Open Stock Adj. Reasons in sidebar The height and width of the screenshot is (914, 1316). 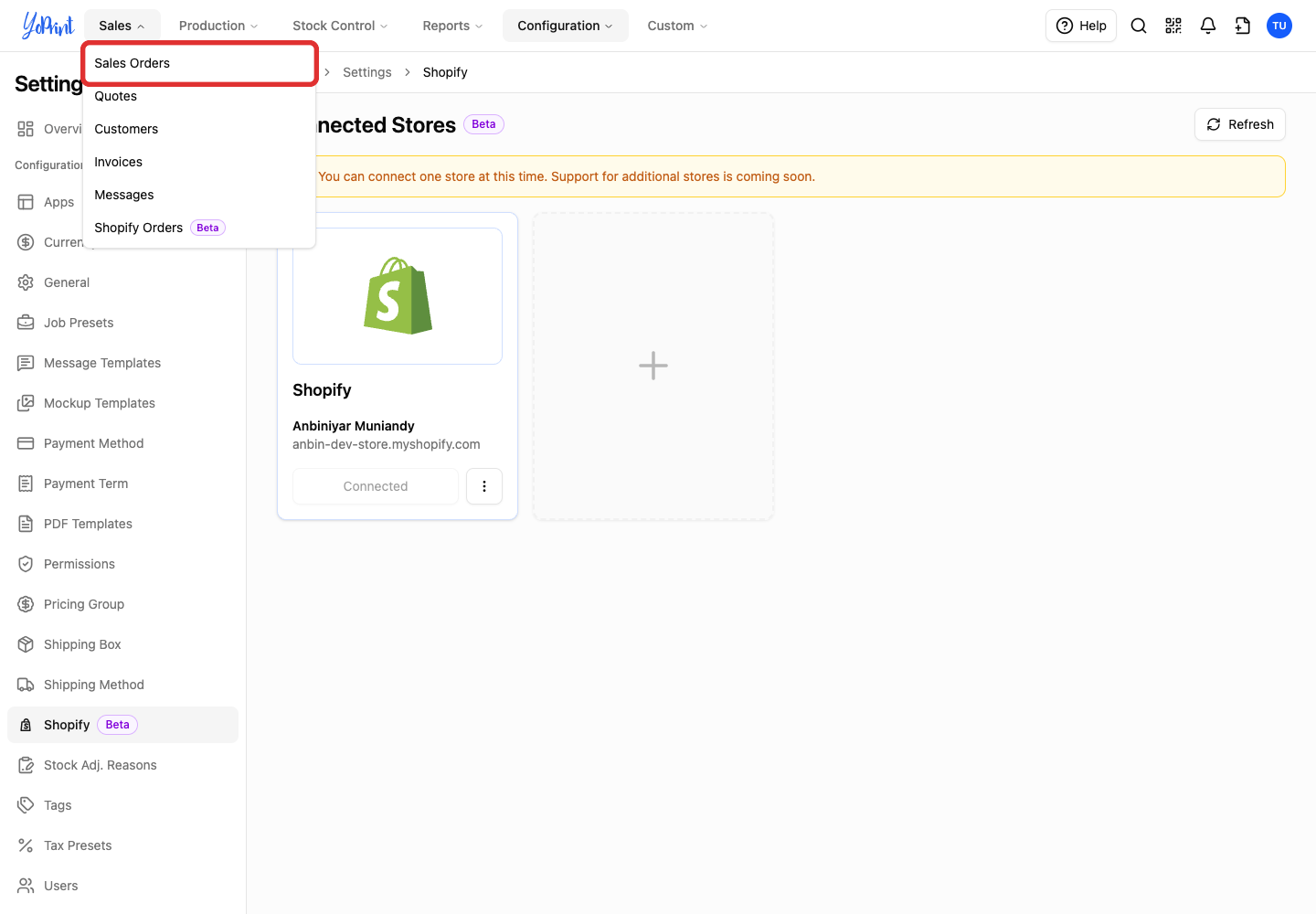tap(122, 765)
